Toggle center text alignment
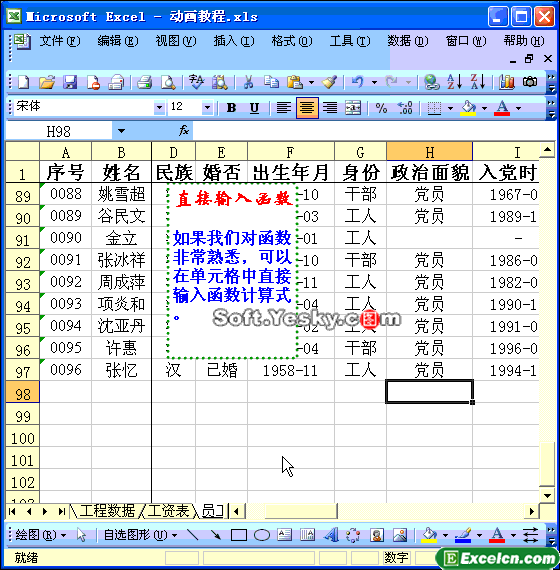The height and width of the screenshot is (570, 560). (x=307, y=108)
